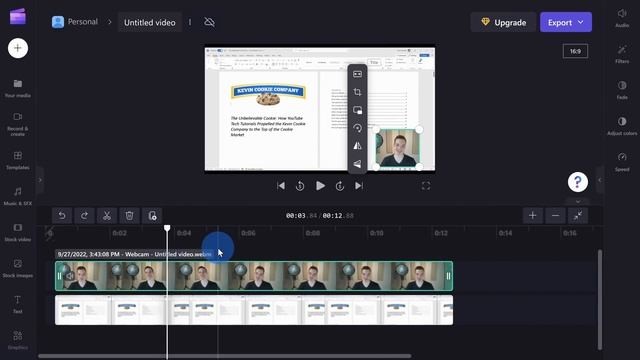640x360 pixels.
Task: Open the Stock video panel
Action: click(18, 232)
